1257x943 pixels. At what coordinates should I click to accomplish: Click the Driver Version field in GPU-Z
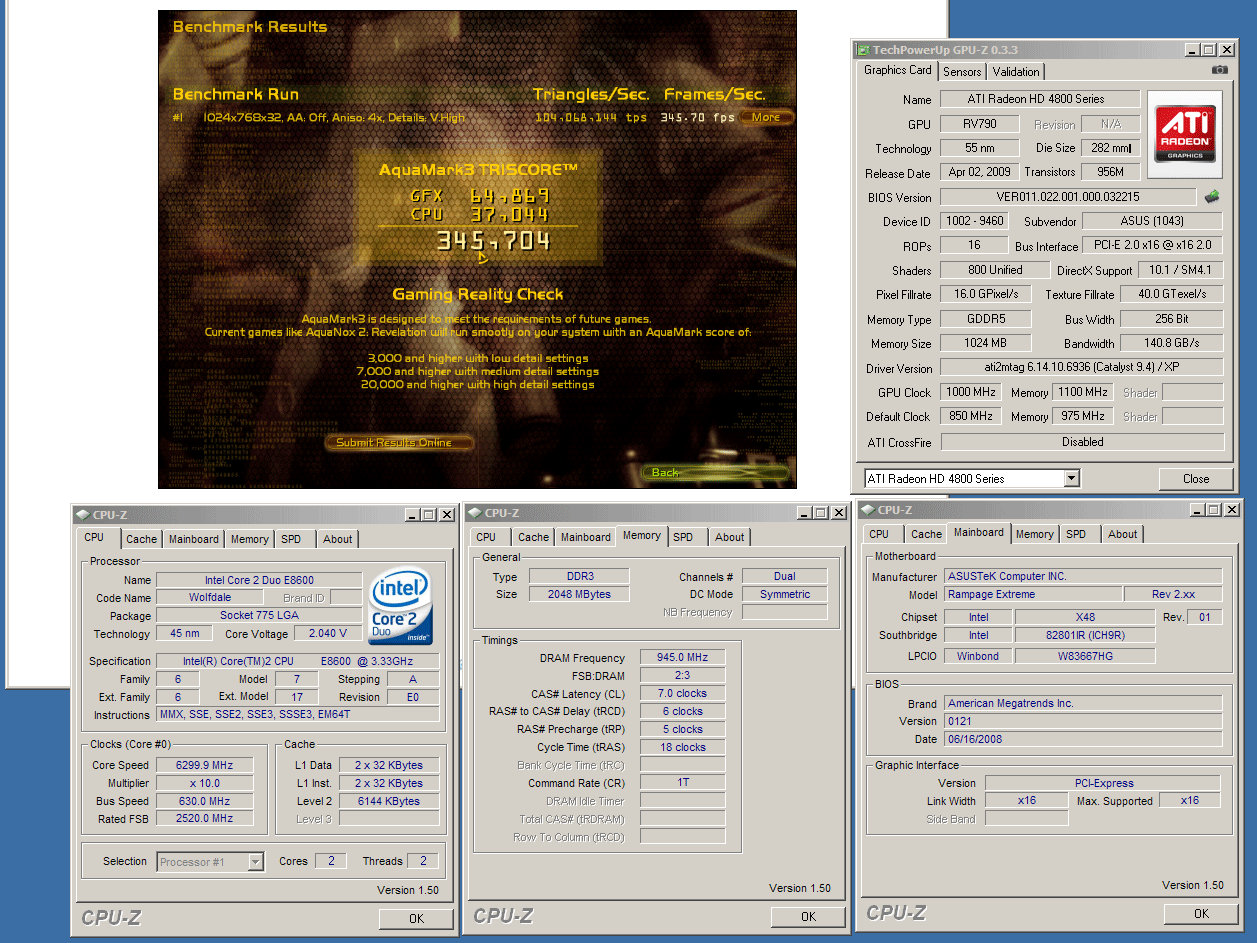[x=1082, y=368]
